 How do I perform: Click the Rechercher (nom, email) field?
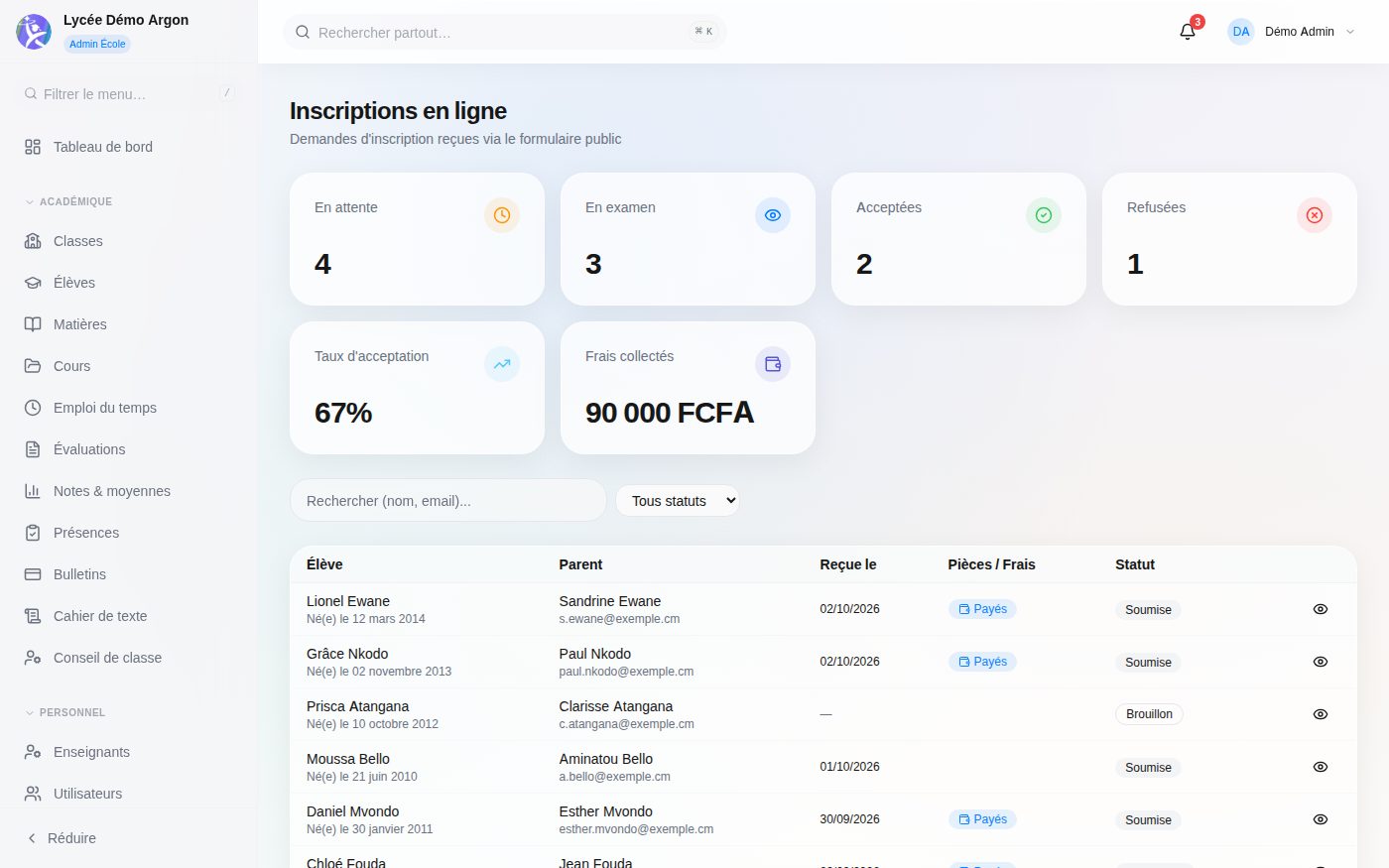click(x=447, y=501)
